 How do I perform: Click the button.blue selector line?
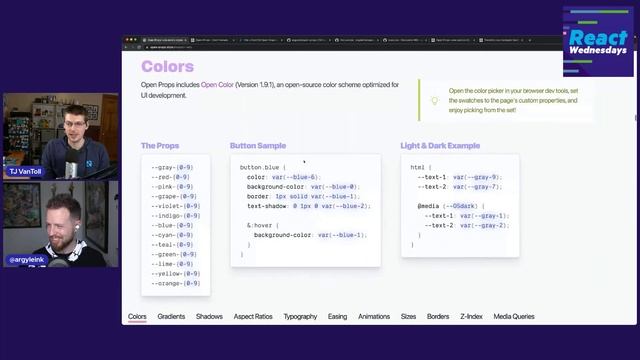pos(263,167)
